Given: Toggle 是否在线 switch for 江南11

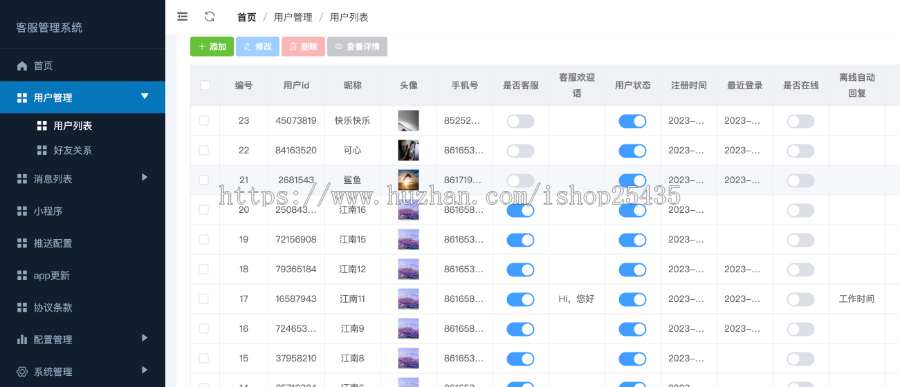Looking at the screenshot, I should tap(801, 300).
